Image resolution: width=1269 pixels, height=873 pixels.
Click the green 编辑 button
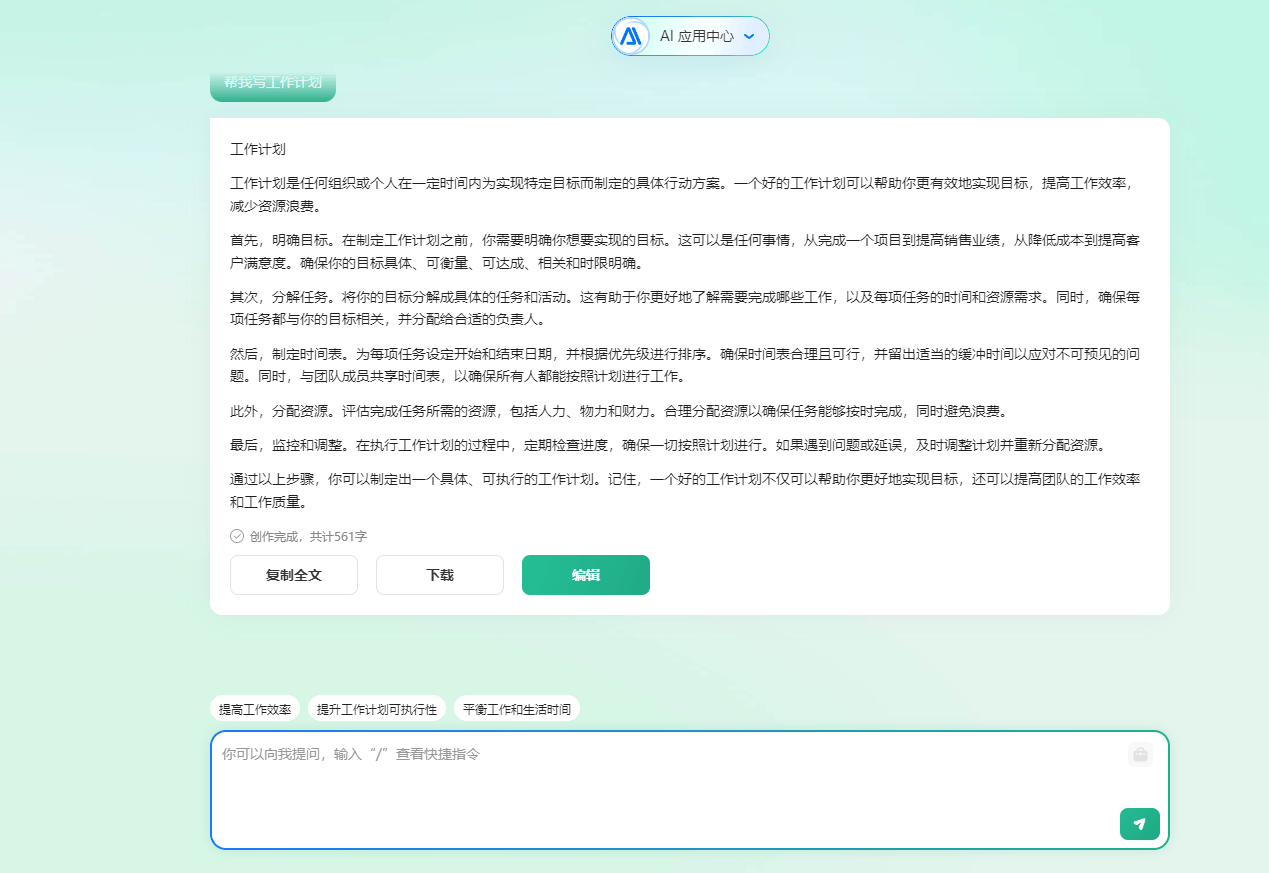click(585, 575)
